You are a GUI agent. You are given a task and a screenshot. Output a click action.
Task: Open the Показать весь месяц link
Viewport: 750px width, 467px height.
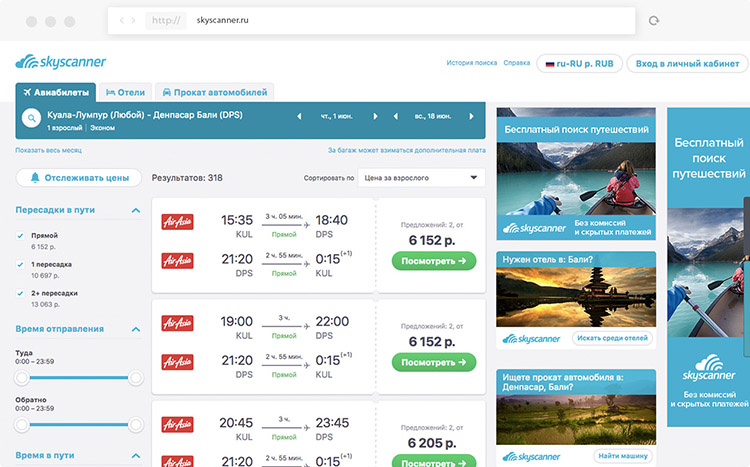(48, 150)
